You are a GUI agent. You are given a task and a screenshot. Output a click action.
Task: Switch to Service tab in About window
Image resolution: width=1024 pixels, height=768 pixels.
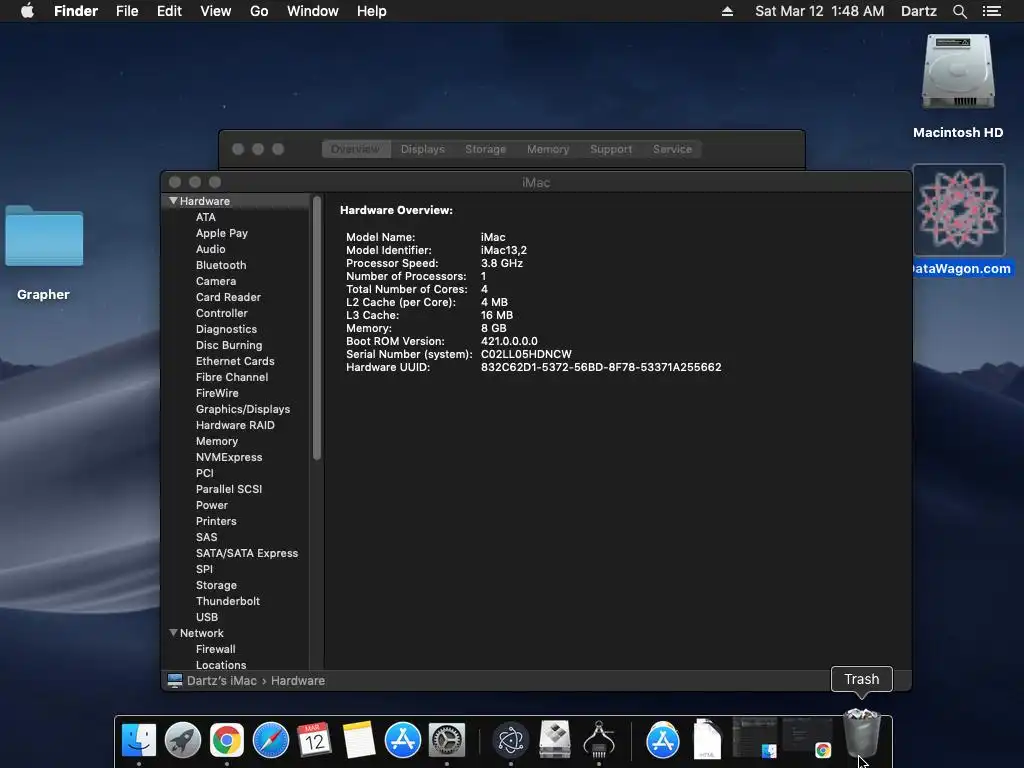click(x=672, y=149)
